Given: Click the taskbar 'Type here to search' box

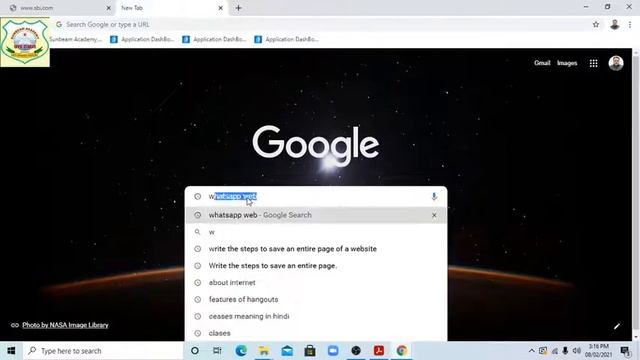Looking at the screenshot, I should click(104, 351).
